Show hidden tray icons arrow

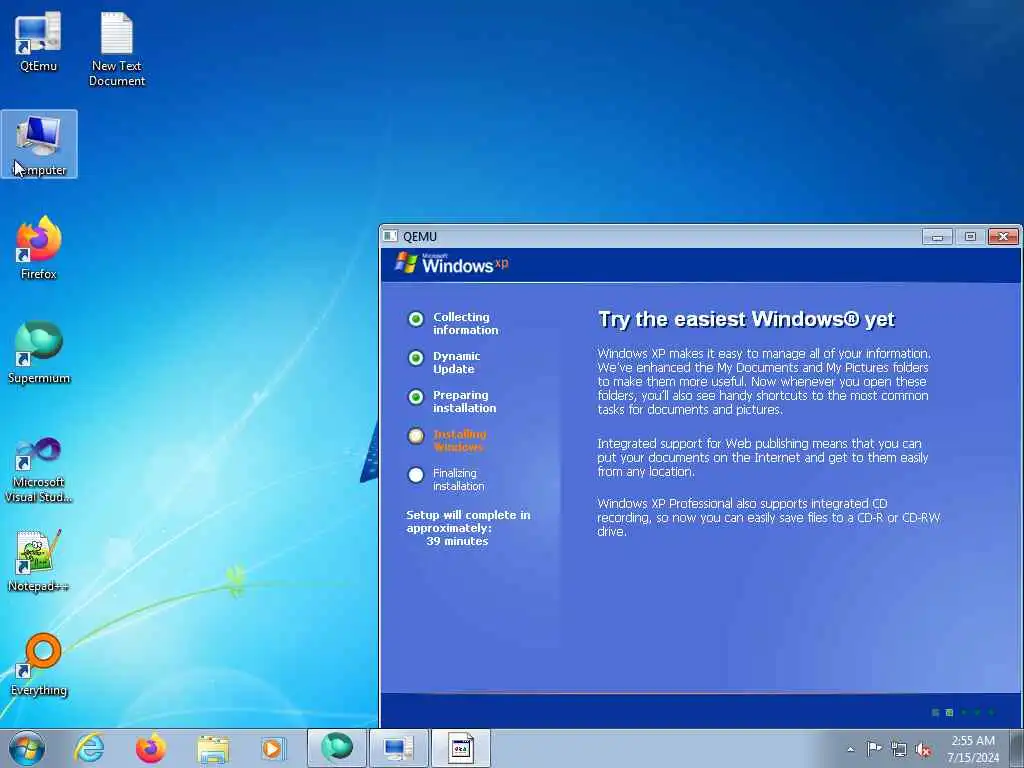(850, 749)
